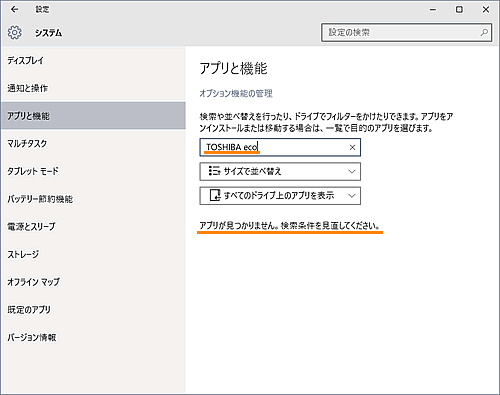This screenshot has height=395, width=500.
Task: Open the サイズで並べ替え sort dropdown
Action: (x=280, y=171)
